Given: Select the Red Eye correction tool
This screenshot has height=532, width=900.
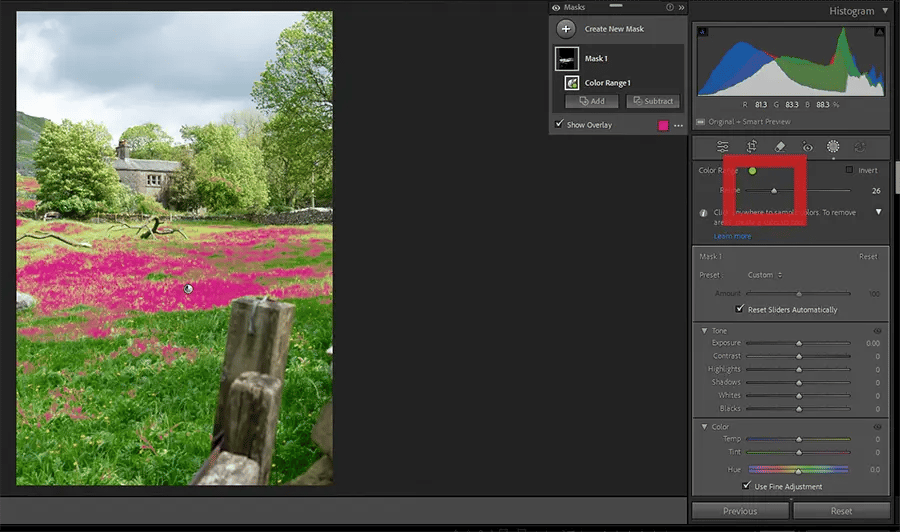Looking at the screenshot, I should point(807,147).
